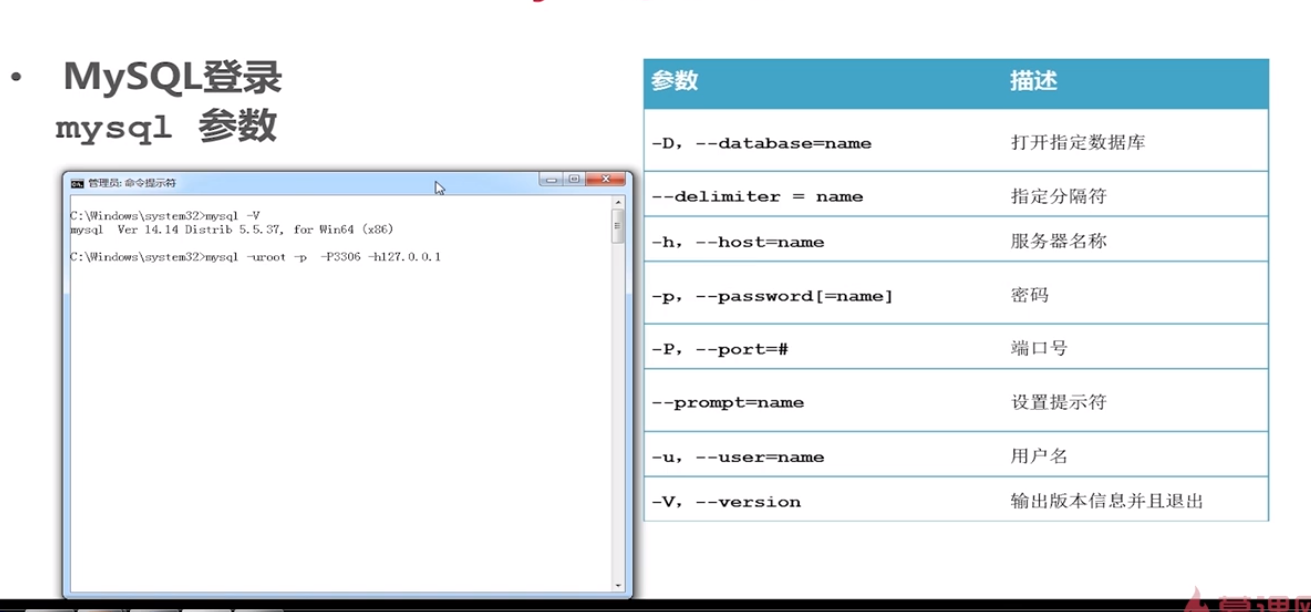
Task: Click the '-D, --database=name' cell
Action: click(761, 143)
